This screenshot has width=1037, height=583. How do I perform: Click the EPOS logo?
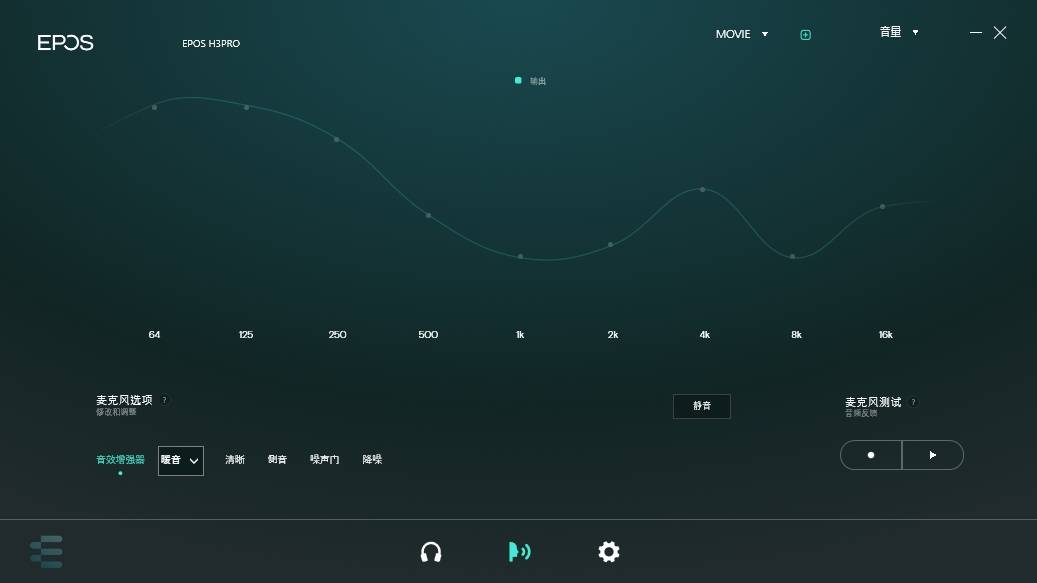pyautogui.click(x=66, y=43)
